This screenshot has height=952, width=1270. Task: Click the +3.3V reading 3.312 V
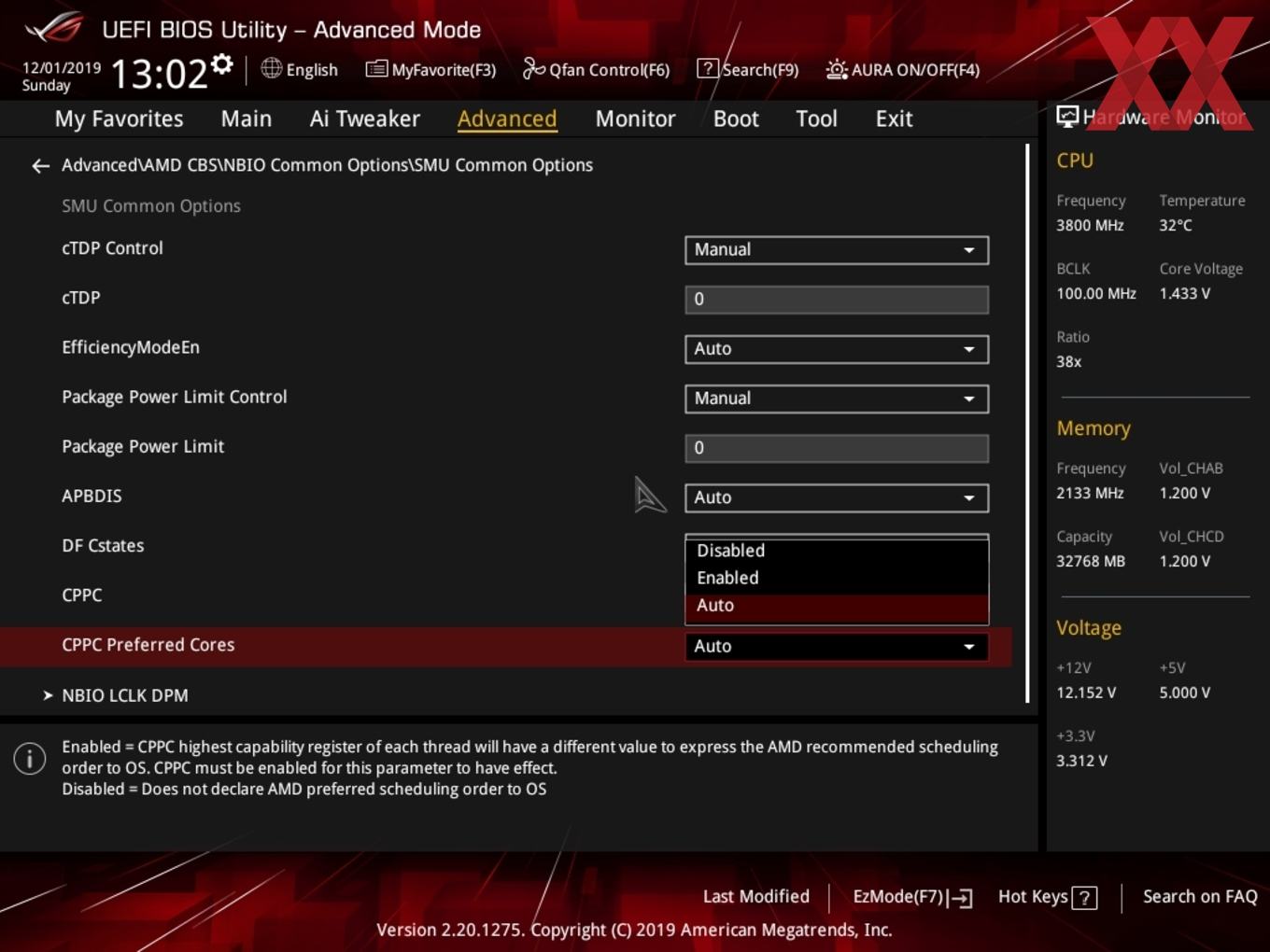tap(1081, 762)
